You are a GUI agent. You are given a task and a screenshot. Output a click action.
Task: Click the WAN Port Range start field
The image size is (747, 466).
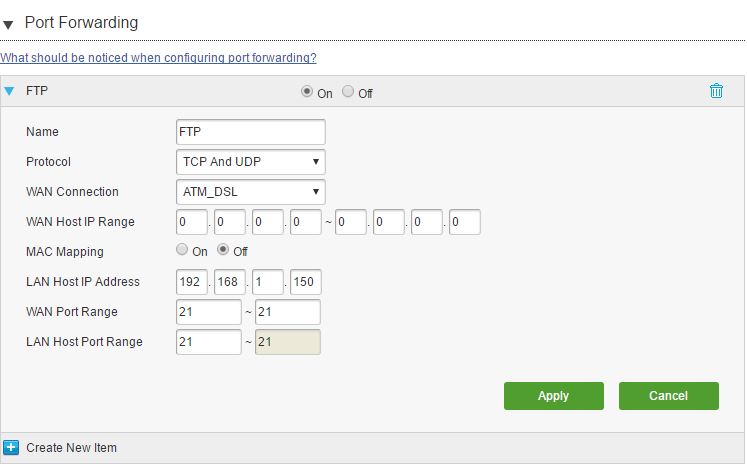pos(209,312)
